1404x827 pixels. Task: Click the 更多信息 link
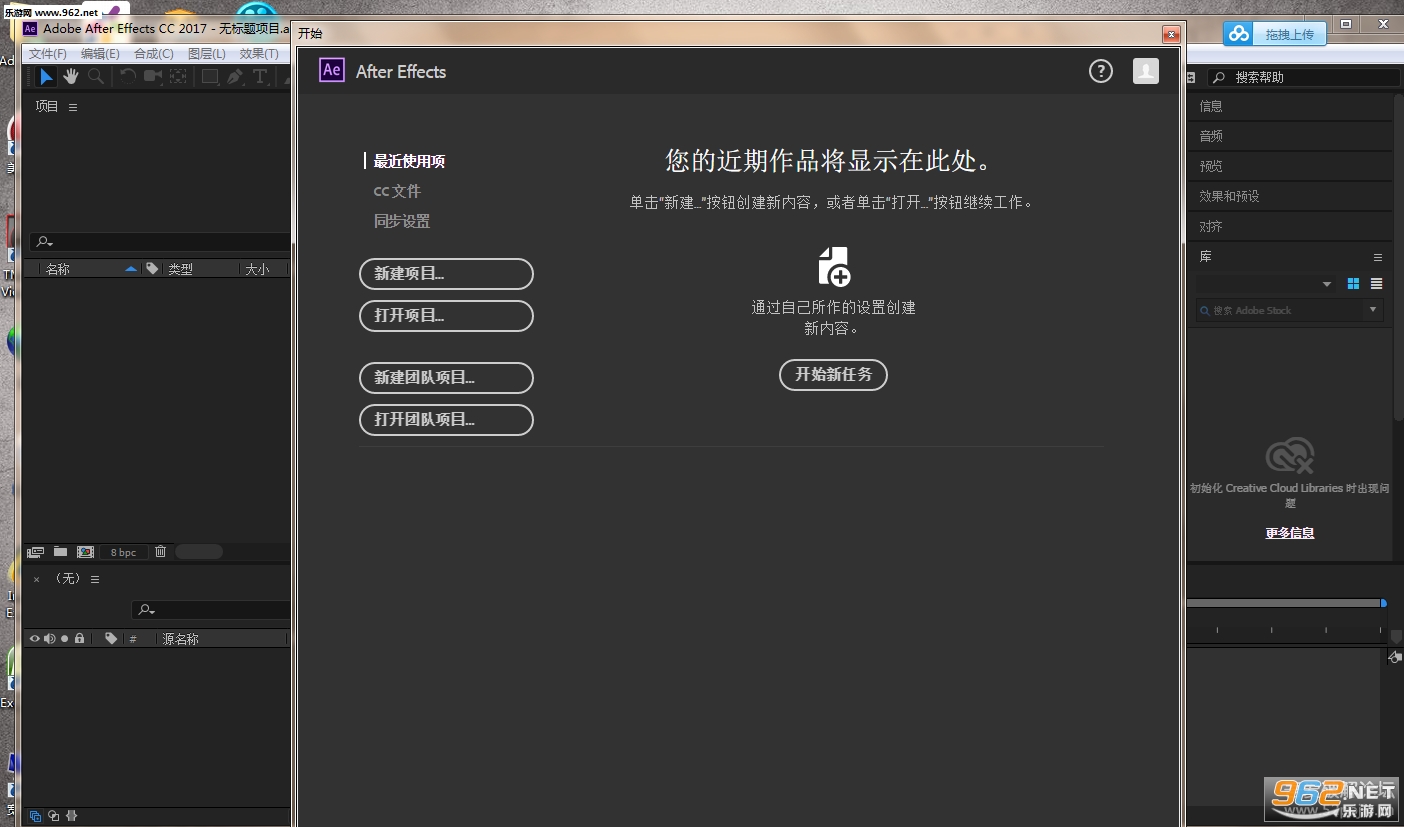point(1289,532)
